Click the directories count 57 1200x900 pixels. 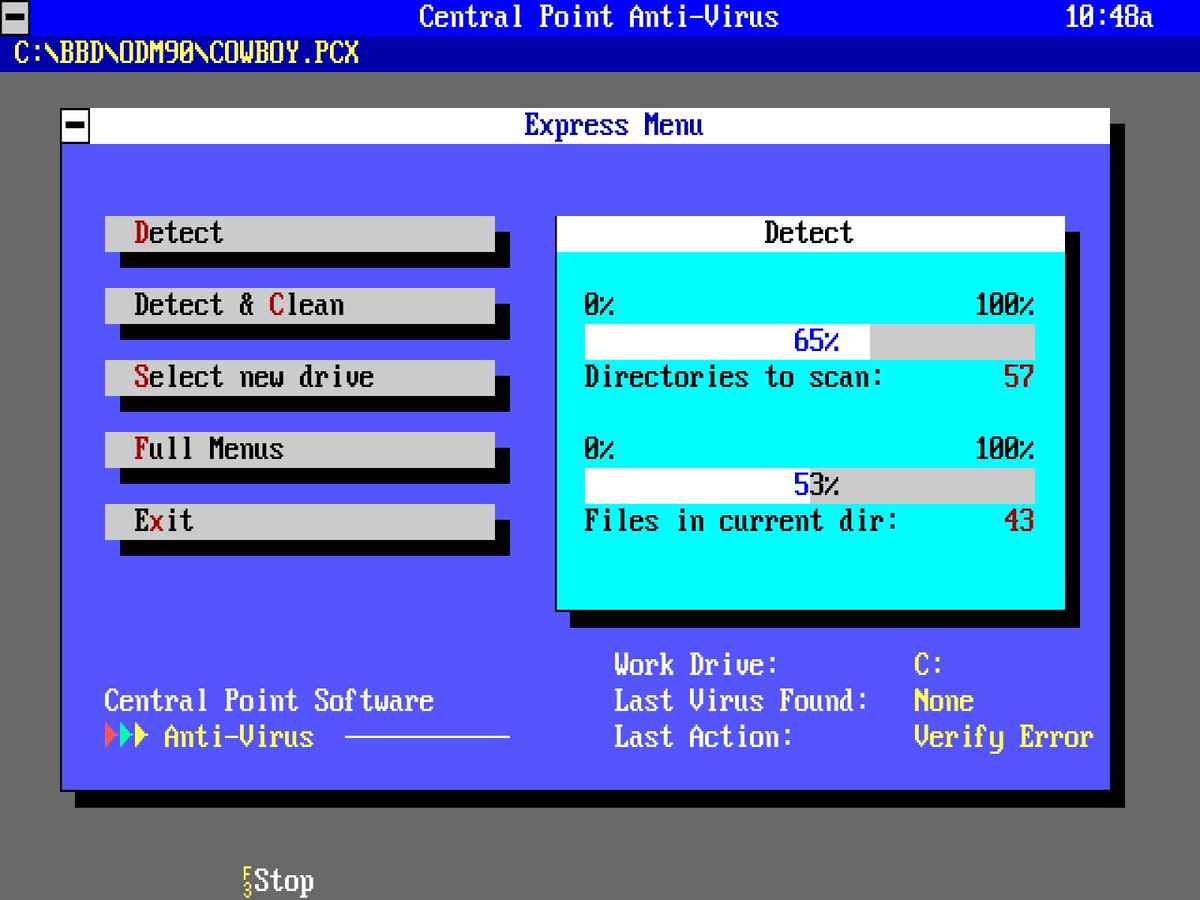point(1019,377)
